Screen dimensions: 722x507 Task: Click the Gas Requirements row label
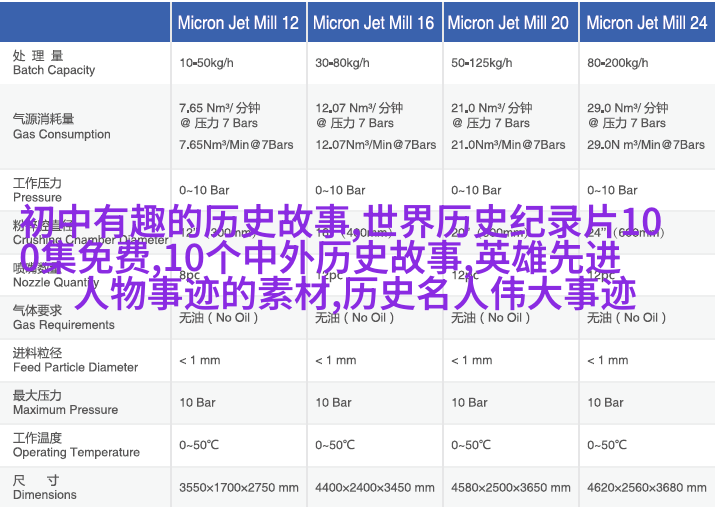click(x=64, y=325)
